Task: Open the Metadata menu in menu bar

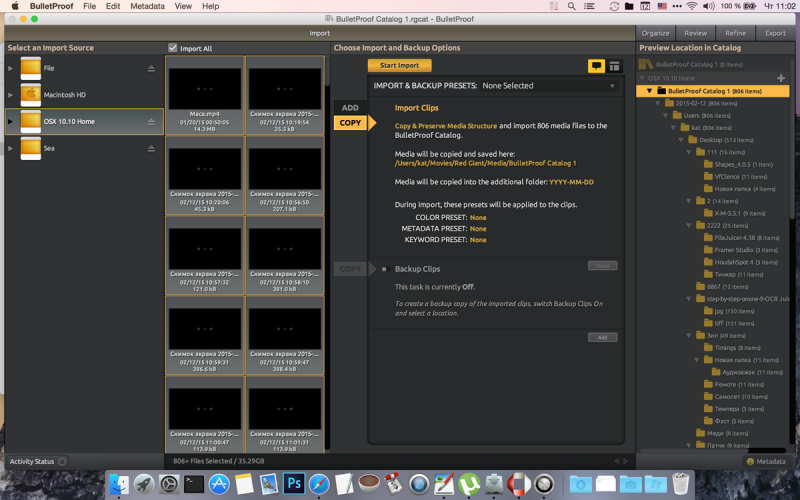Action: click(x=147, y=6)
